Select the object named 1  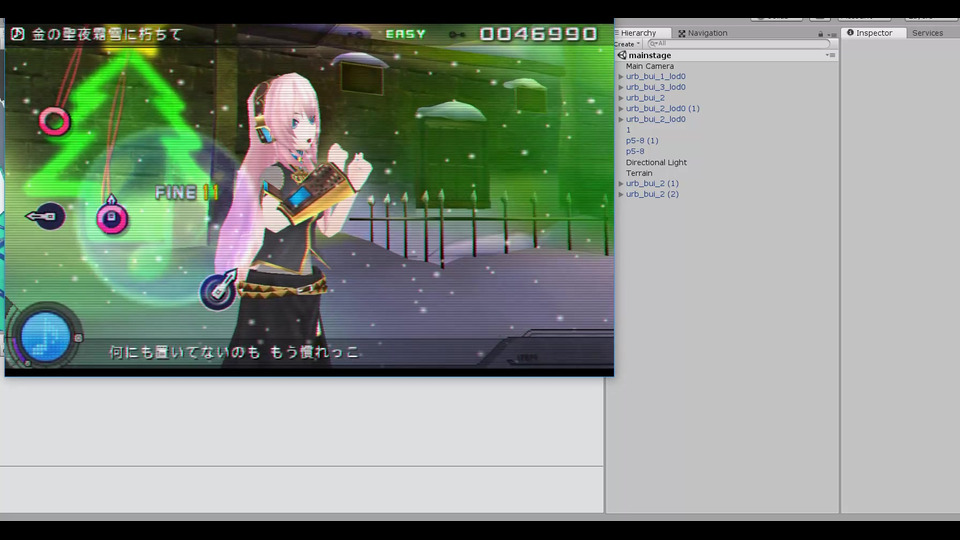click(628, 130)
